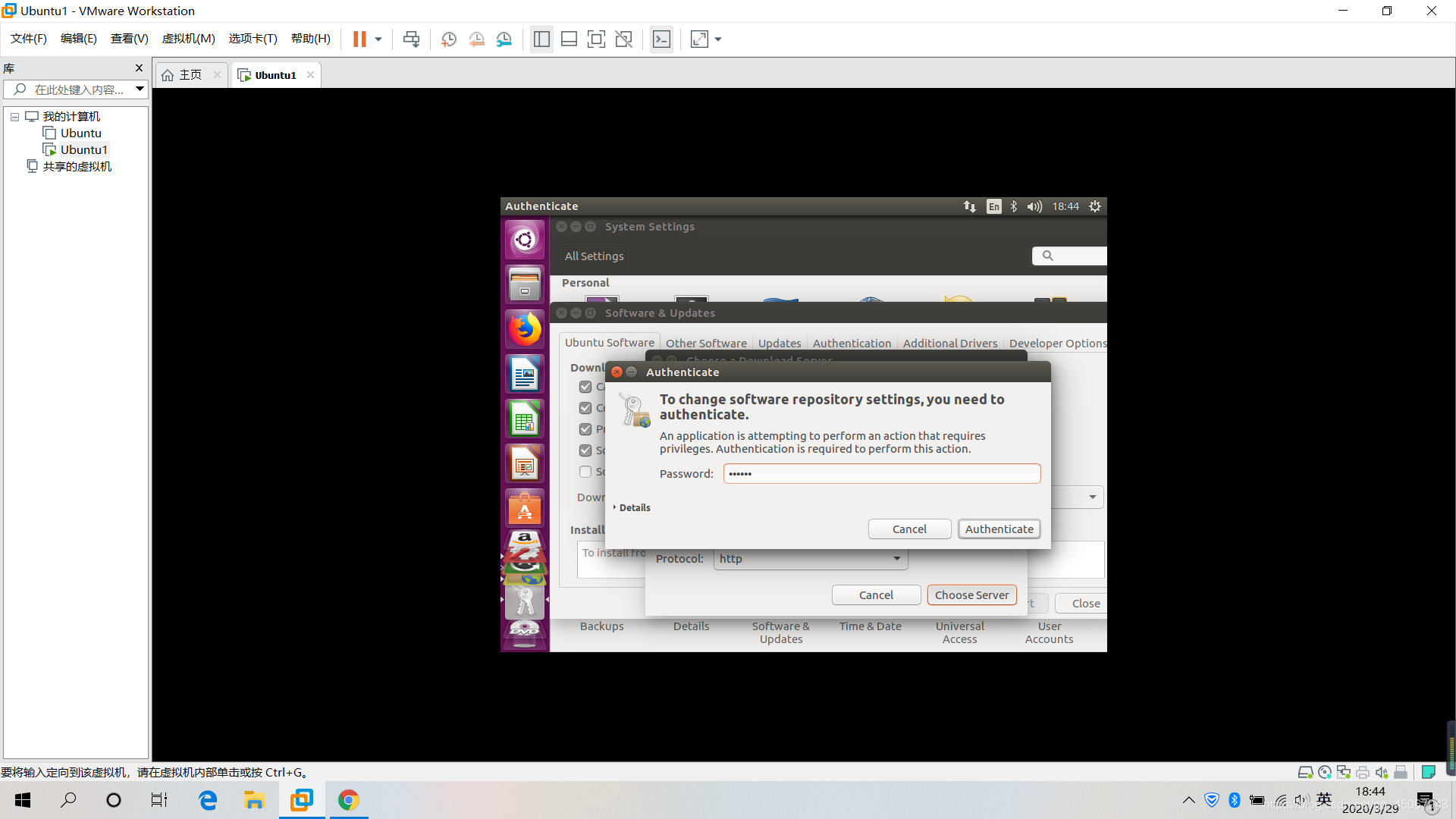
Task: Click the Send Ctrl+Alt+Del toolbar icon
Action: click(411, 39)
